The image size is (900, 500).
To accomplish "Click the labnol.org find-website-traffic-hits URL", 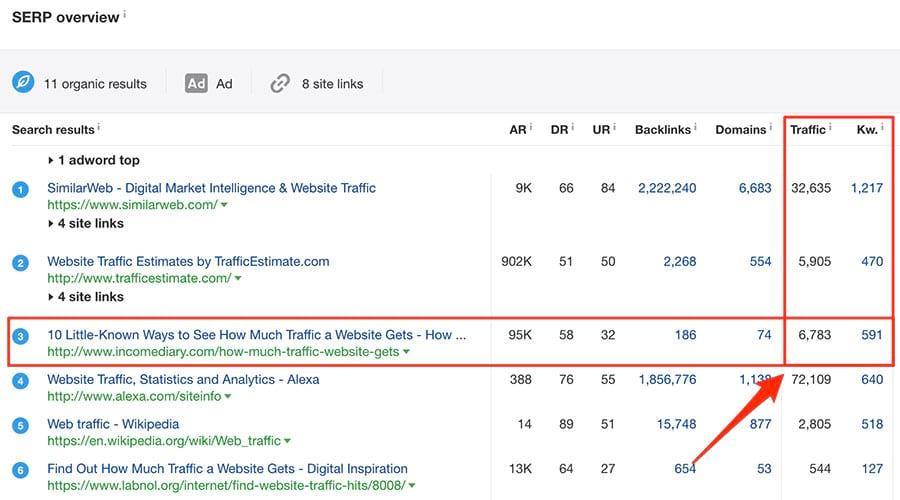I will pyautogui.click(x=227, y=486).
